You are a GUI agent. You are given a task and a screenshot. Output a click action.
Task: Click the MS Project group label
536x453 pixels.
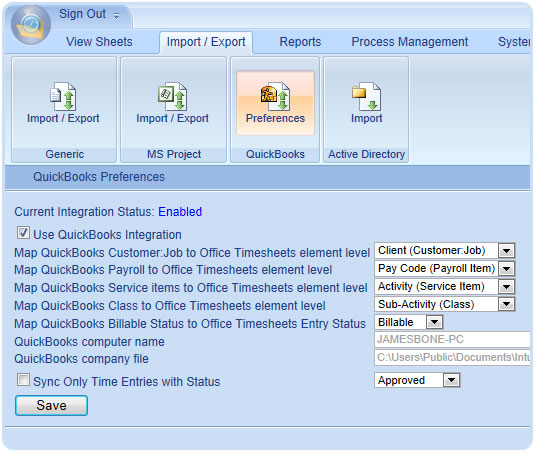coord(174,154)
